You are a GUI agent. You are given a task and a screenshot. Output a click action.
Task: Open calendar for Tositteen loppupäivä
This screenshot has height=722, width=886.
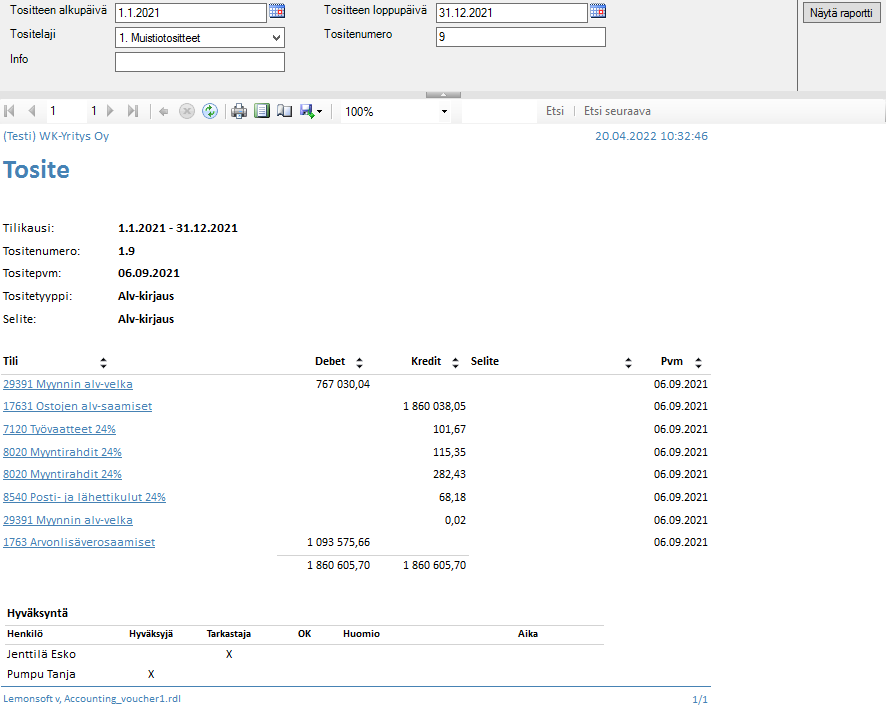pos(598,12)
